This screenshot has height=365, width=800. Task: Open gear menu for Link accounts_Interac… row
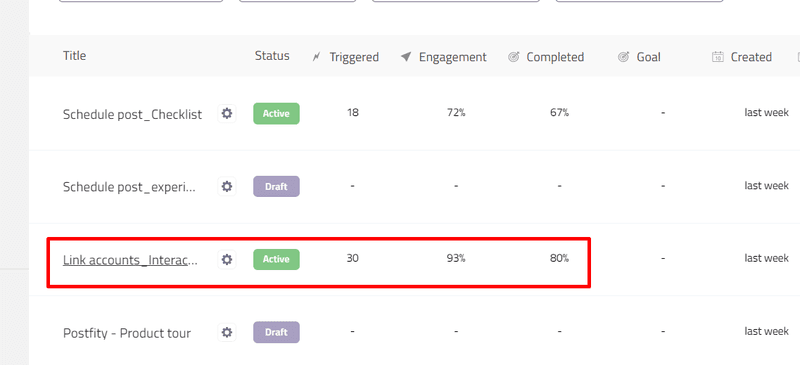(227, 259)
